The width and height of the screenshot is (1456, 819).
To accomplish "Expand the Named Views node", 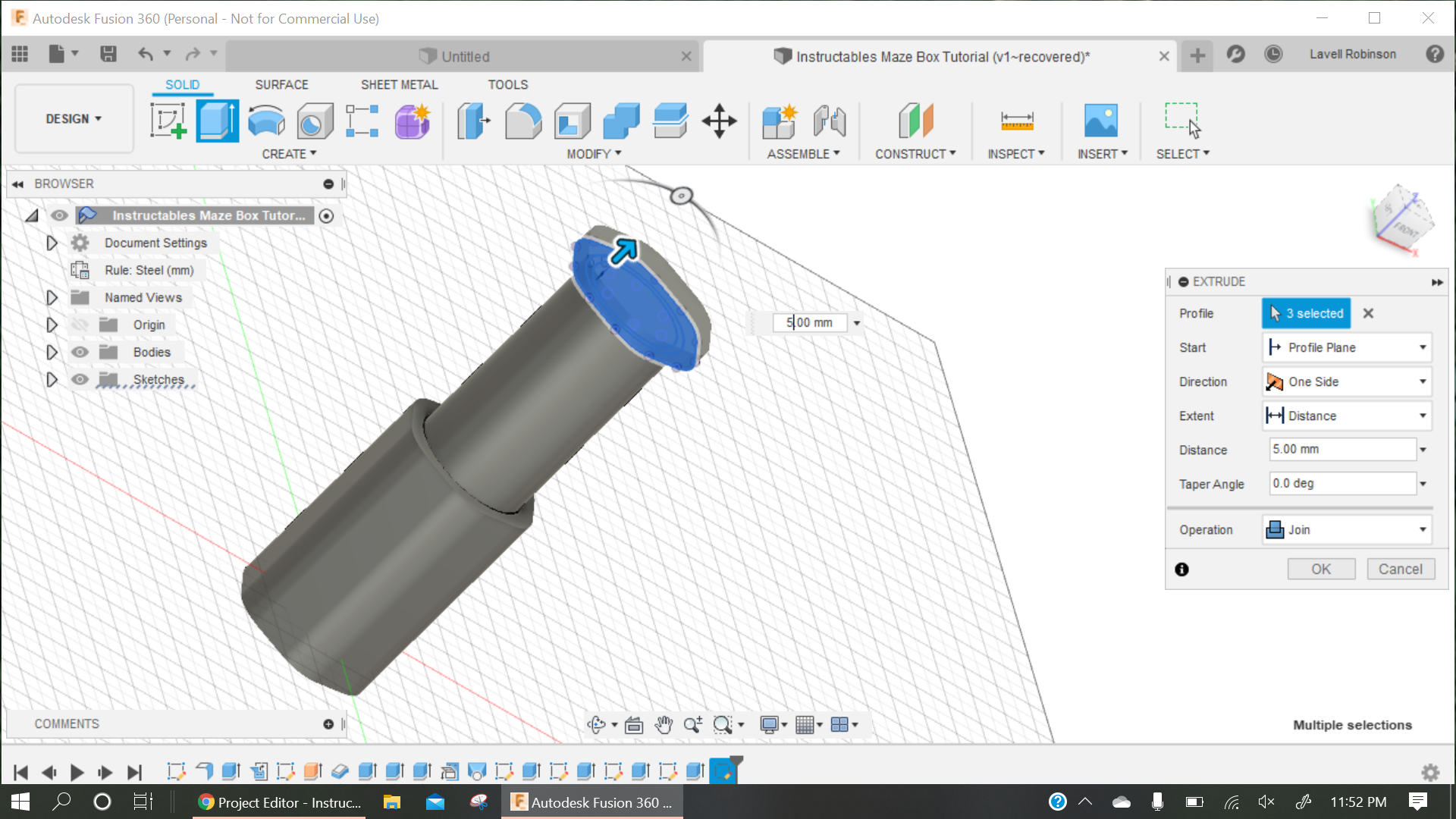I will tap(52, 297).
